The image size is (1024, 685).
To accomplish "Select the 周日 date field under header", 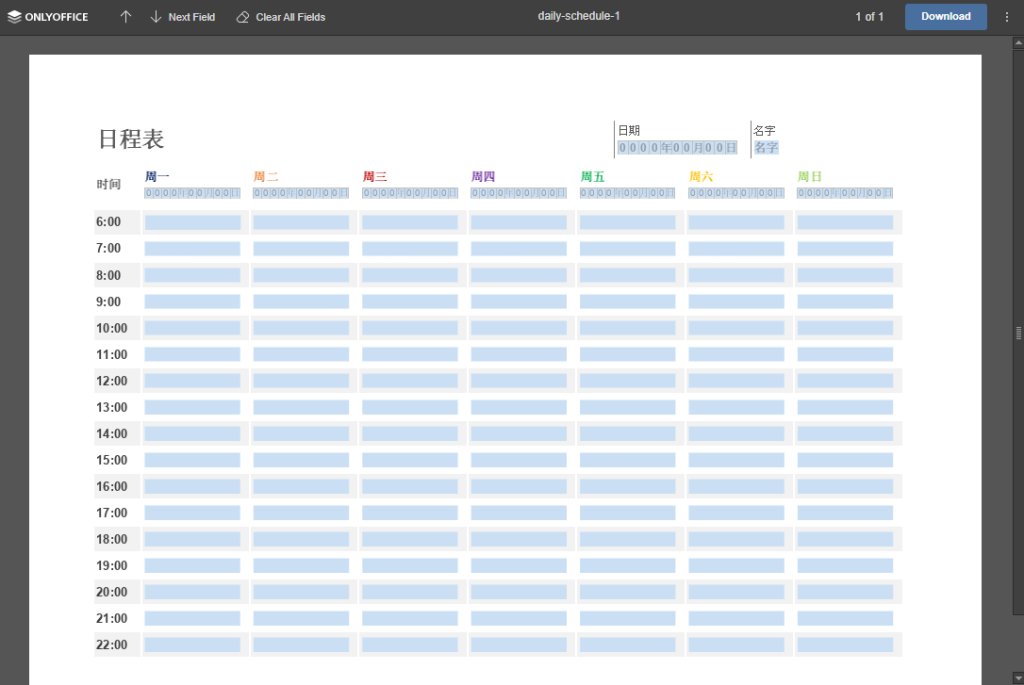I will coord(844,193).
